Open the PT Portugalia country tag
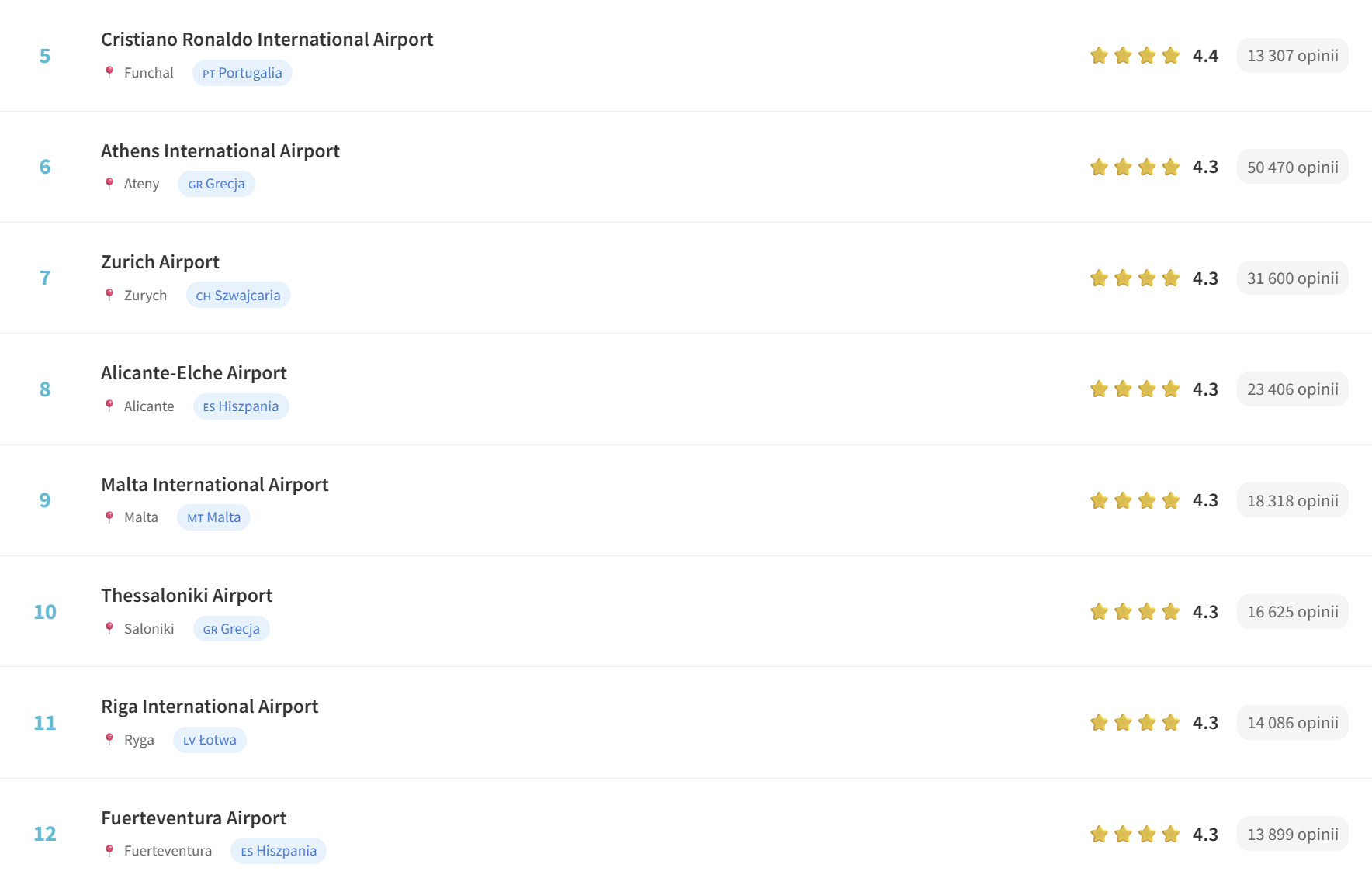1372x878 pixels. (x=242, y=73)
